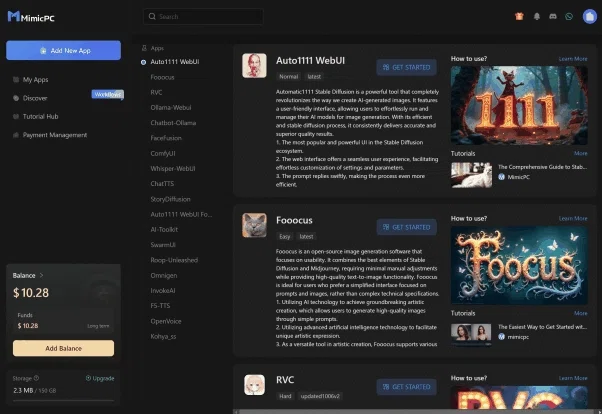Click GET STARTED for RVC
The image size is (602, 414).
pyautogui.click(x=407, y=387)
